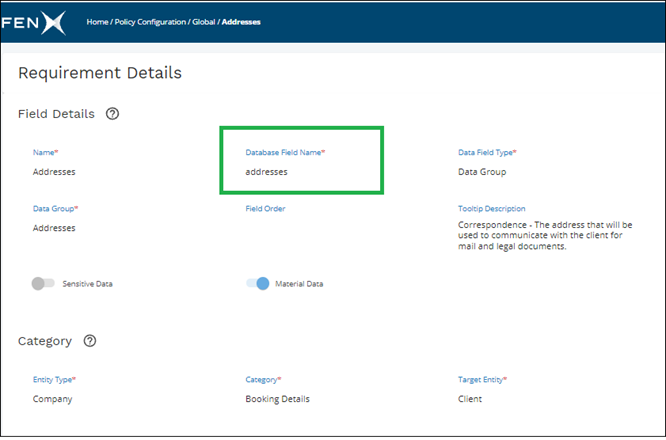Expand the Data Group field
This screenshot has width=666, height=440.
coord(54,228)
